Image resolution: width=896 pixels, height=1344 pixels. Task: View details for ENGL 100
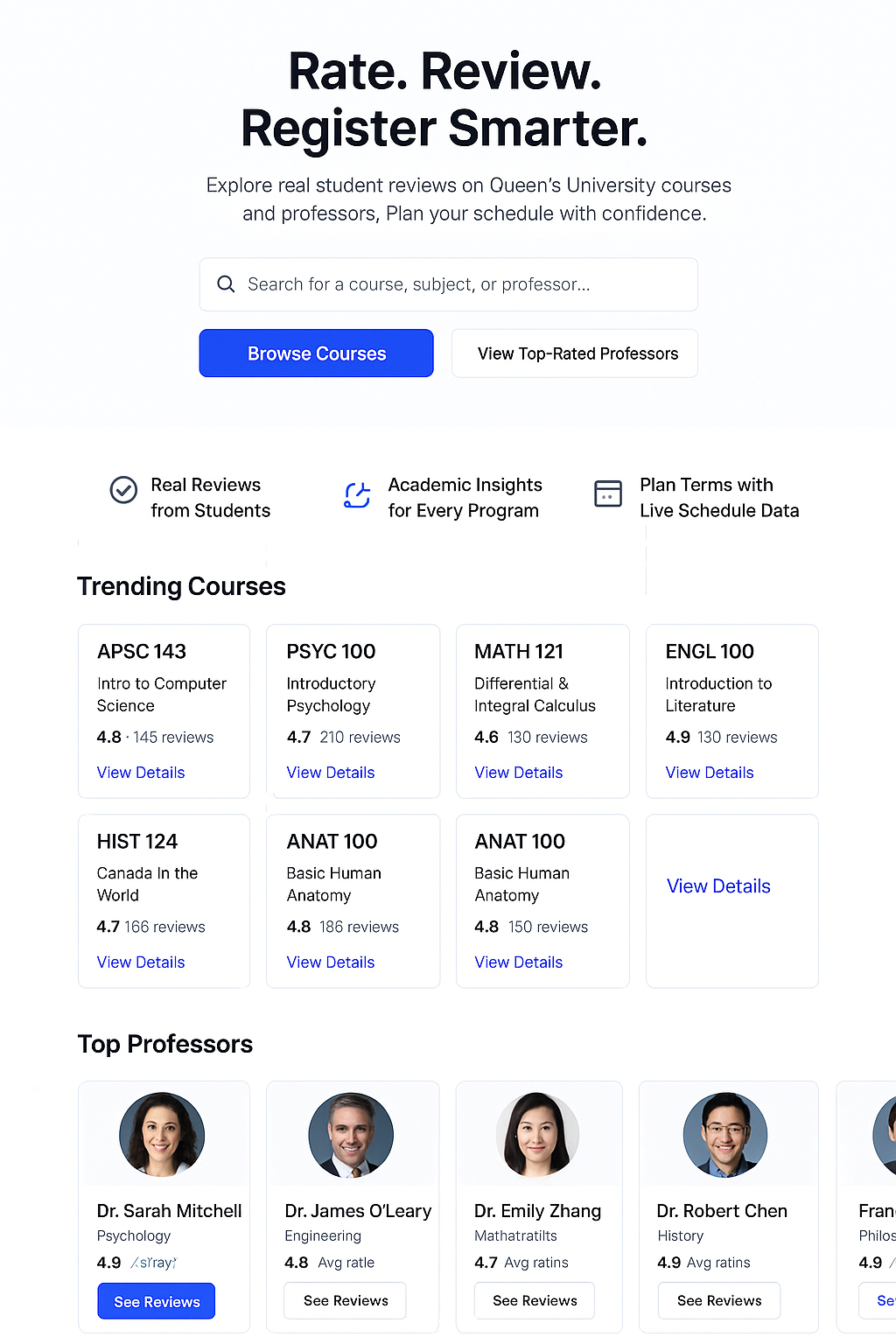coord(710,773)
